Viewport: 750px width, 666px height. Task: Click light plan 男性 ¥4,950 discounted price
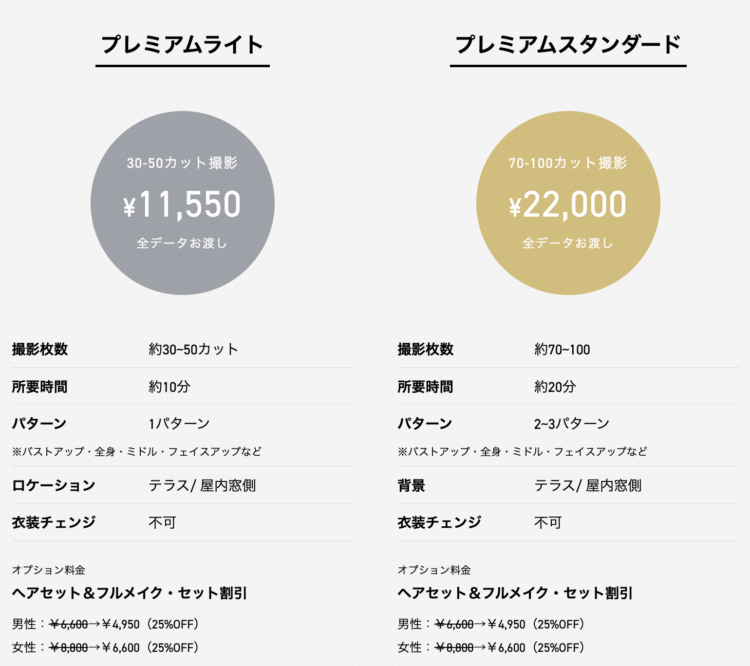click(121, 624)
